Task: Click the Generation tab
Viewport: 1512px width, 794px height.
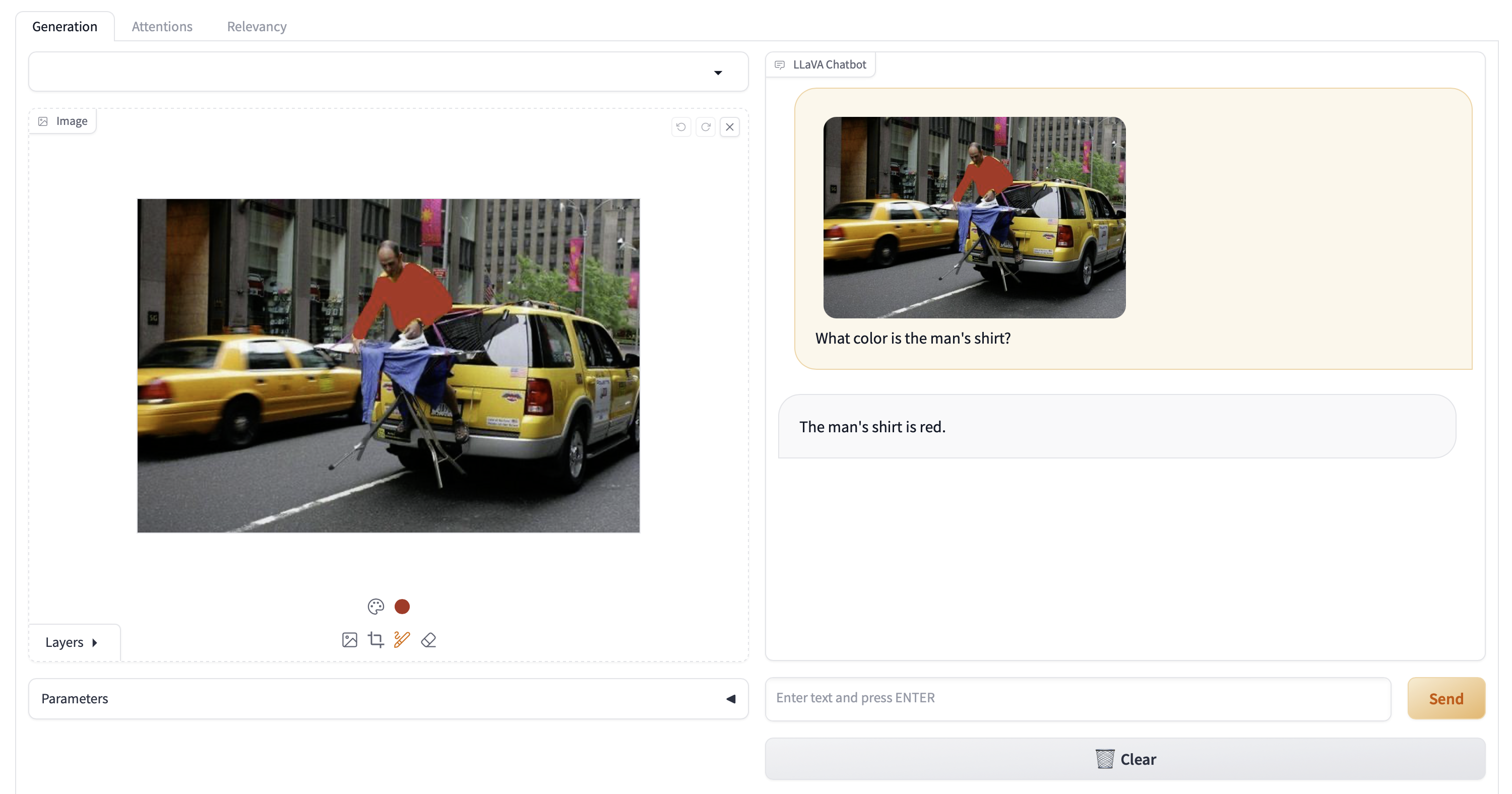Action: pos(64,25)
